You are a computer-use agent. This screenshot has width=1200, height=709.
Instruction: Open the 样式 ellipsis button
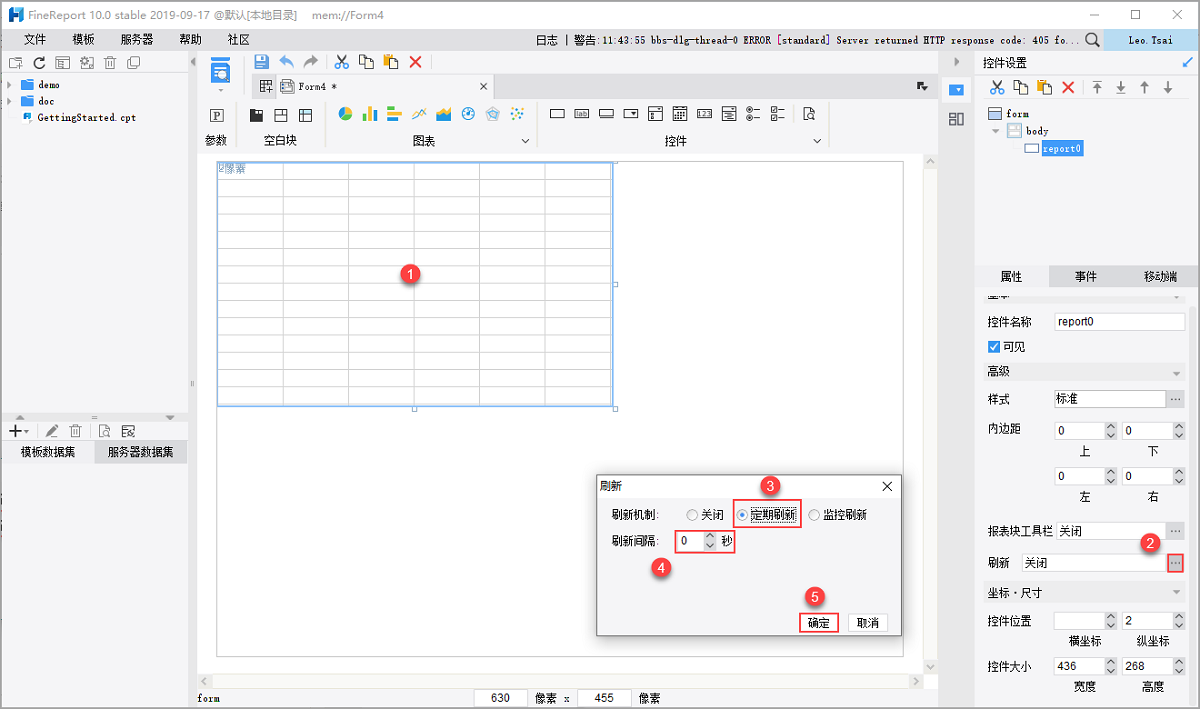(x=1175, y=399)
